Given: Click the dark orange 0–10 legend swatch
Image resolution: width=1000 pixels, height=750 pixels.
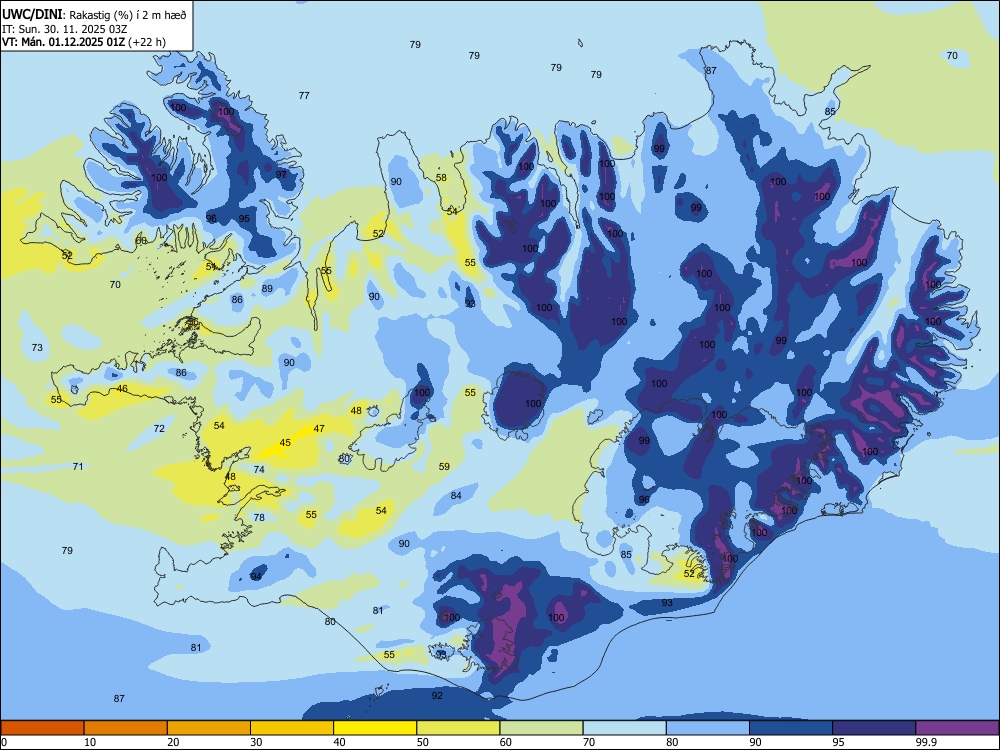Looking at the screenshot, I should (42, 728).
